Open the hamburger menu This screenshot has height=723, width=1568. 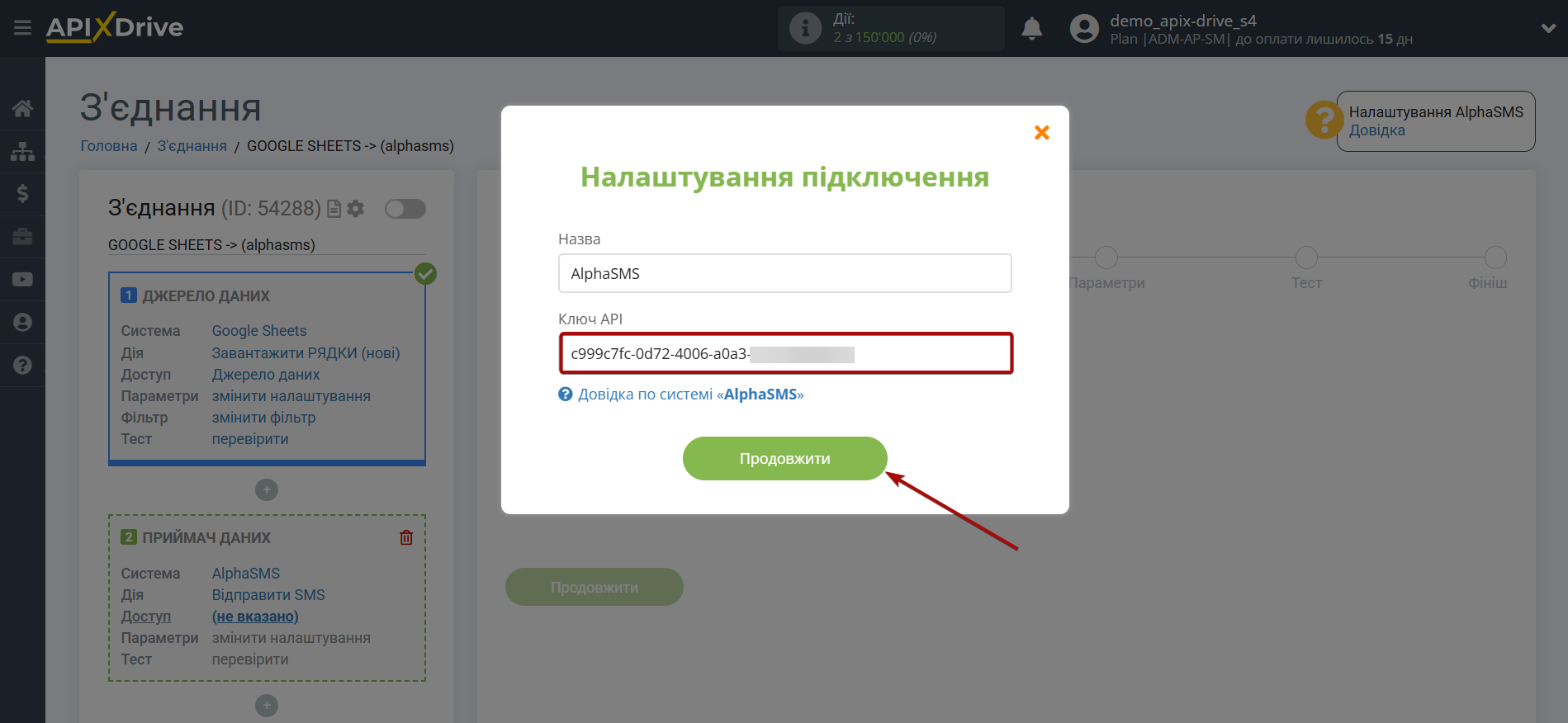pos(22,28)
